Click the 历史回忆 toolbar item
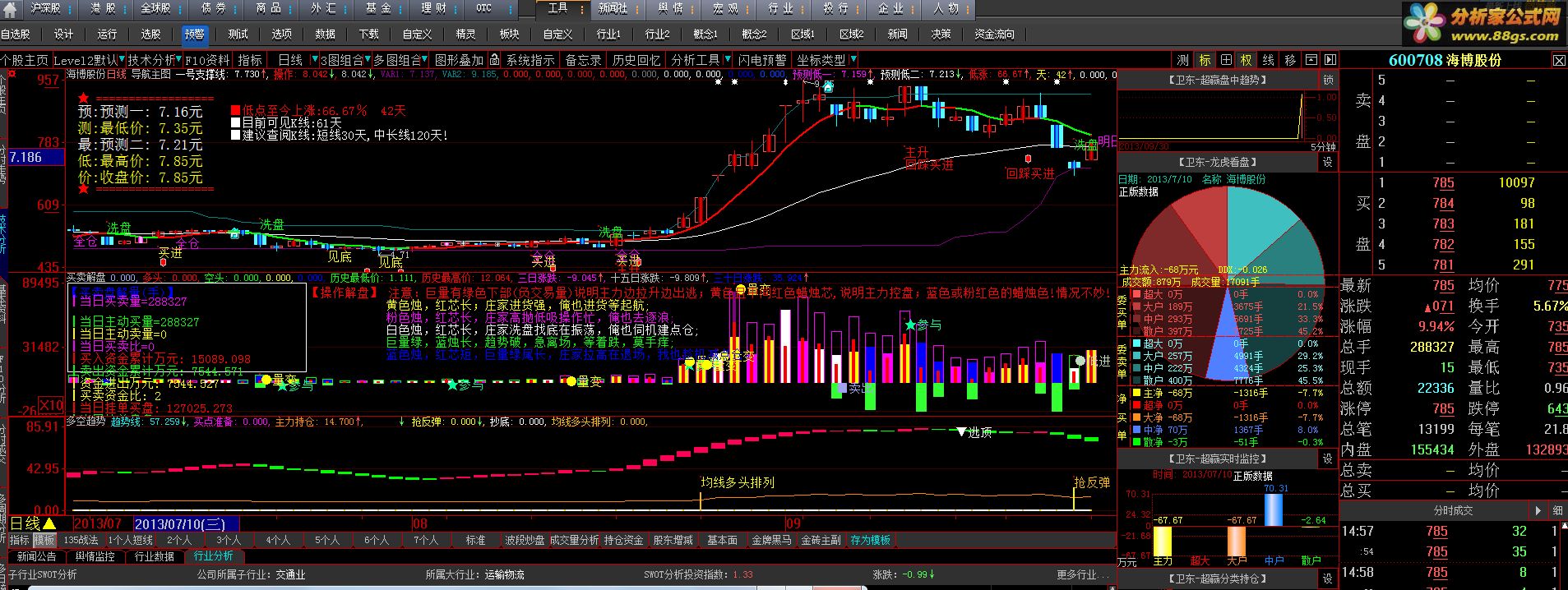Screen dimensions: 1568x590 point(636,60)
